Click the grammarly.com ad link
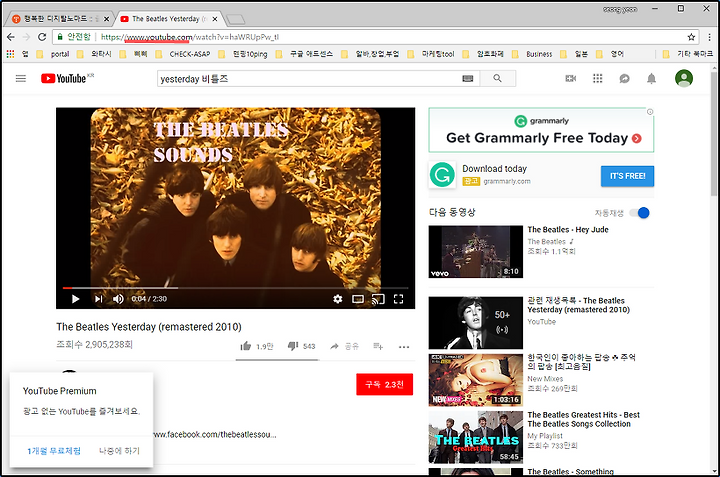Screen dimensions: 720x477 [507, 181]
